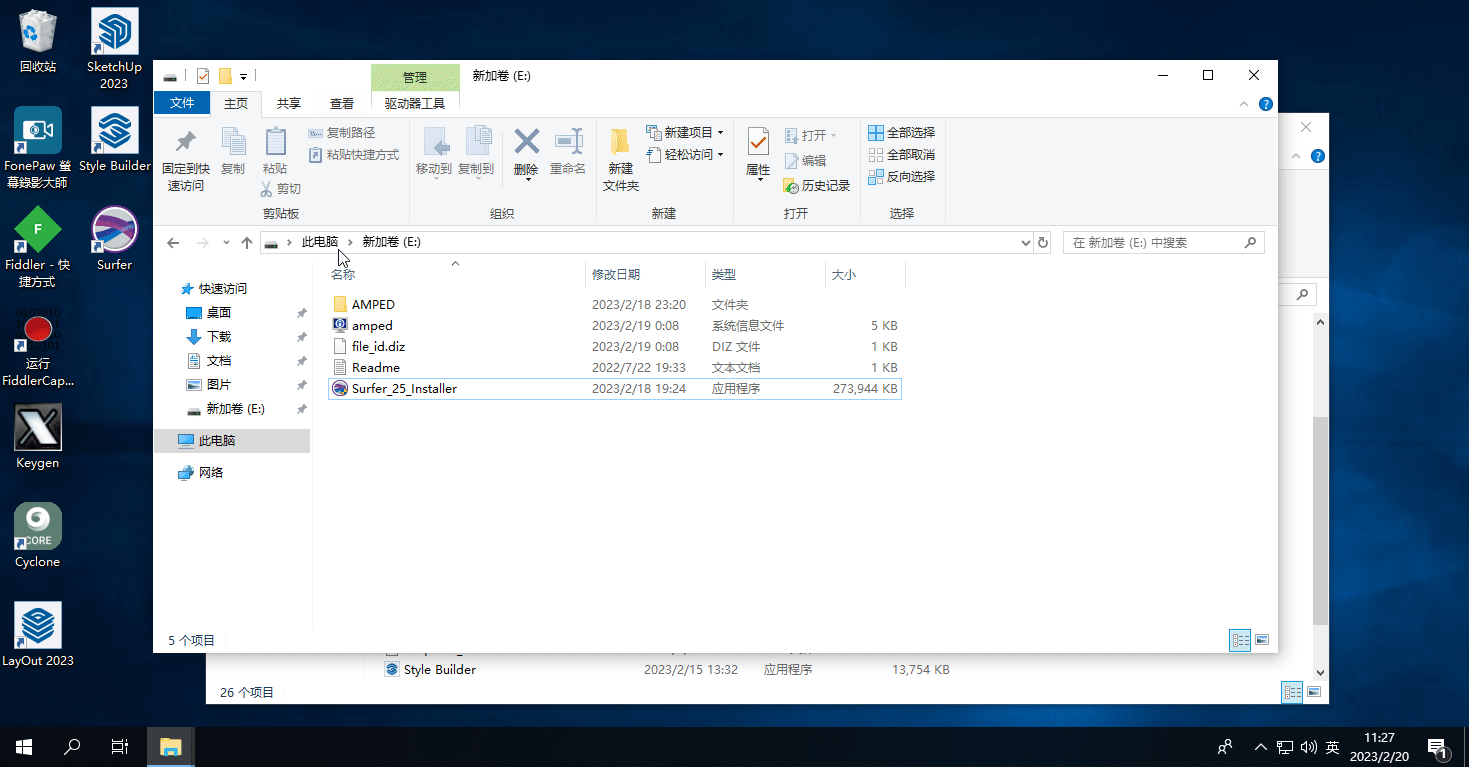Click the 全部选择 button
The height and width of the screenshot is (767, 1469).
click(901, 133)
